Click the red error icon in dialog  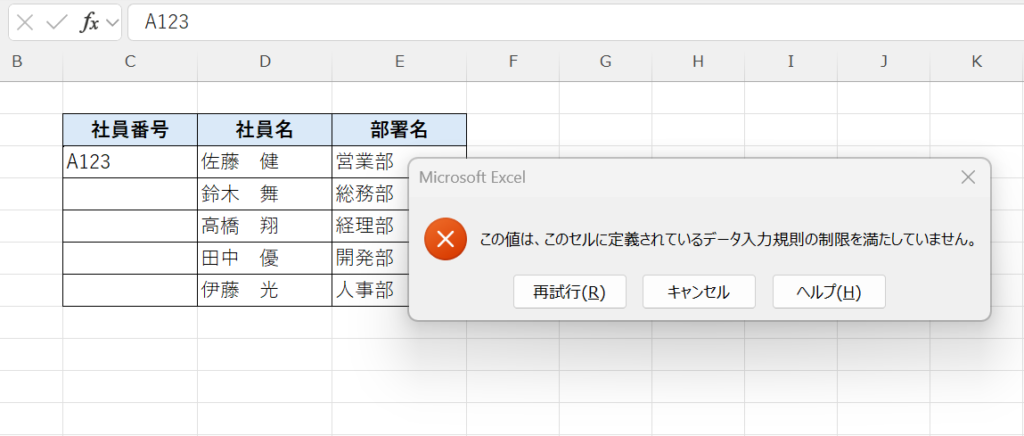[446, 240]
